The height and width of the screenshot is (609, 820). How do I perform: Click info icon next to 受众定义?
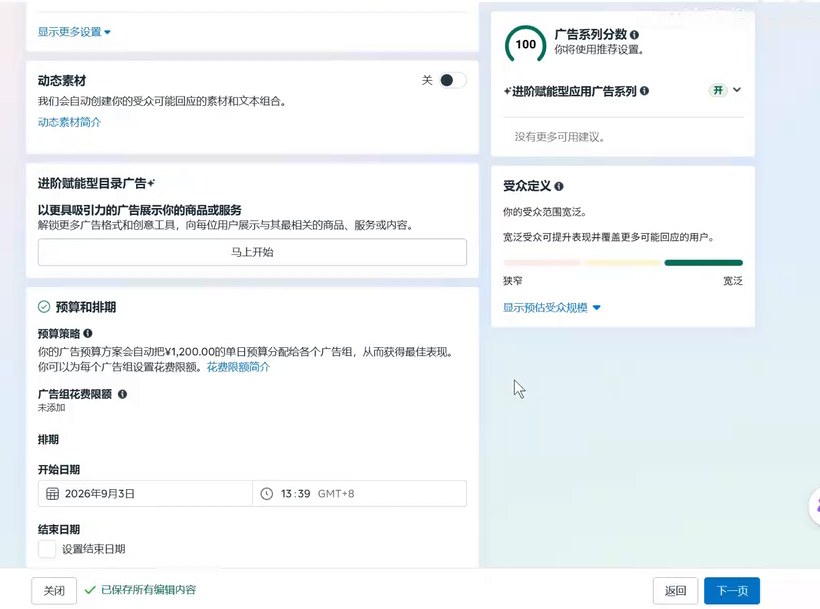tap(559, 186)
